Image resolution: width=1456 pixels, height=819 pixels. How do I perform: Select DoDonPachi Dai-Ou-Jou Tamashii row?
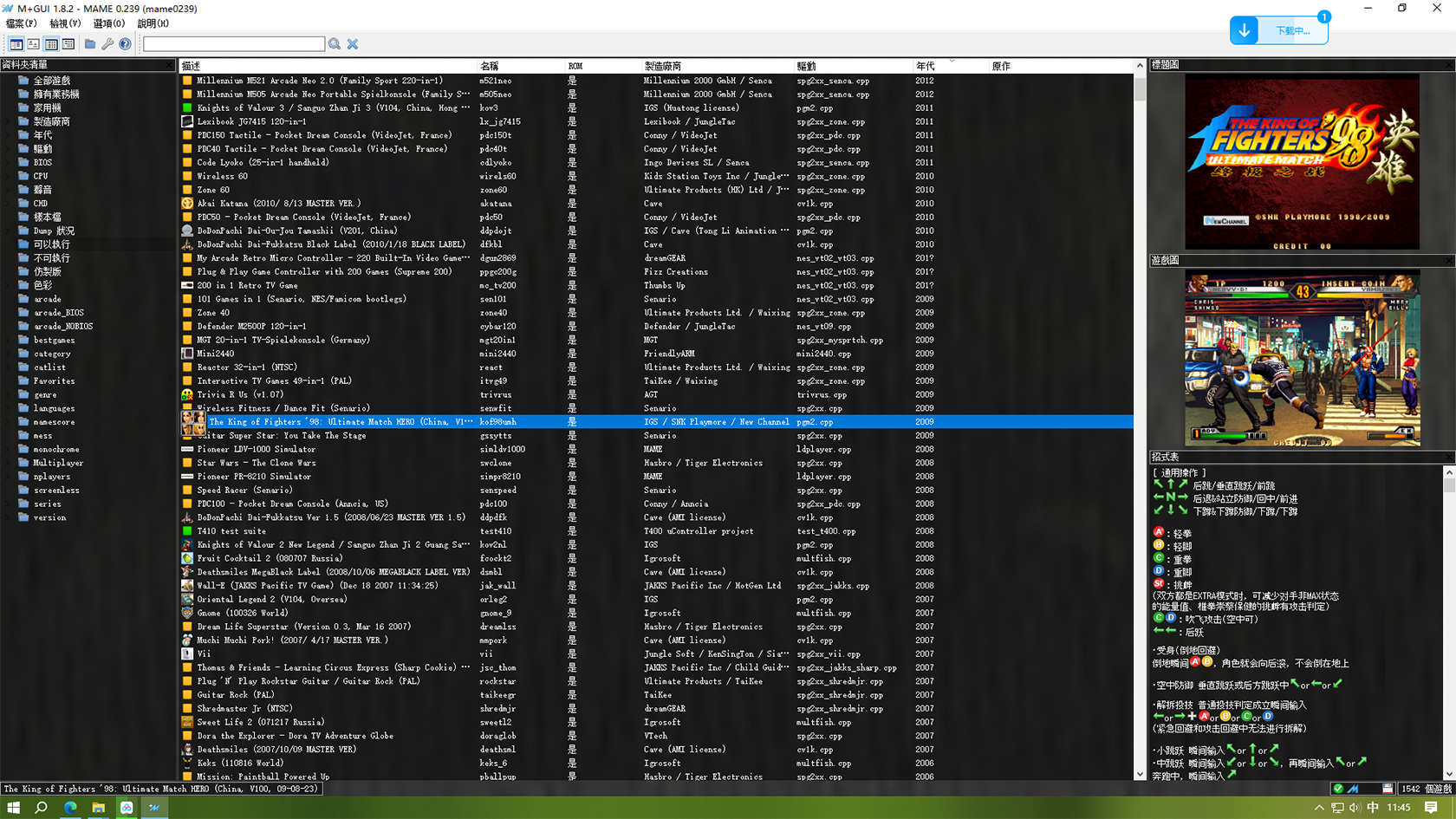click(x=656, y=231)
